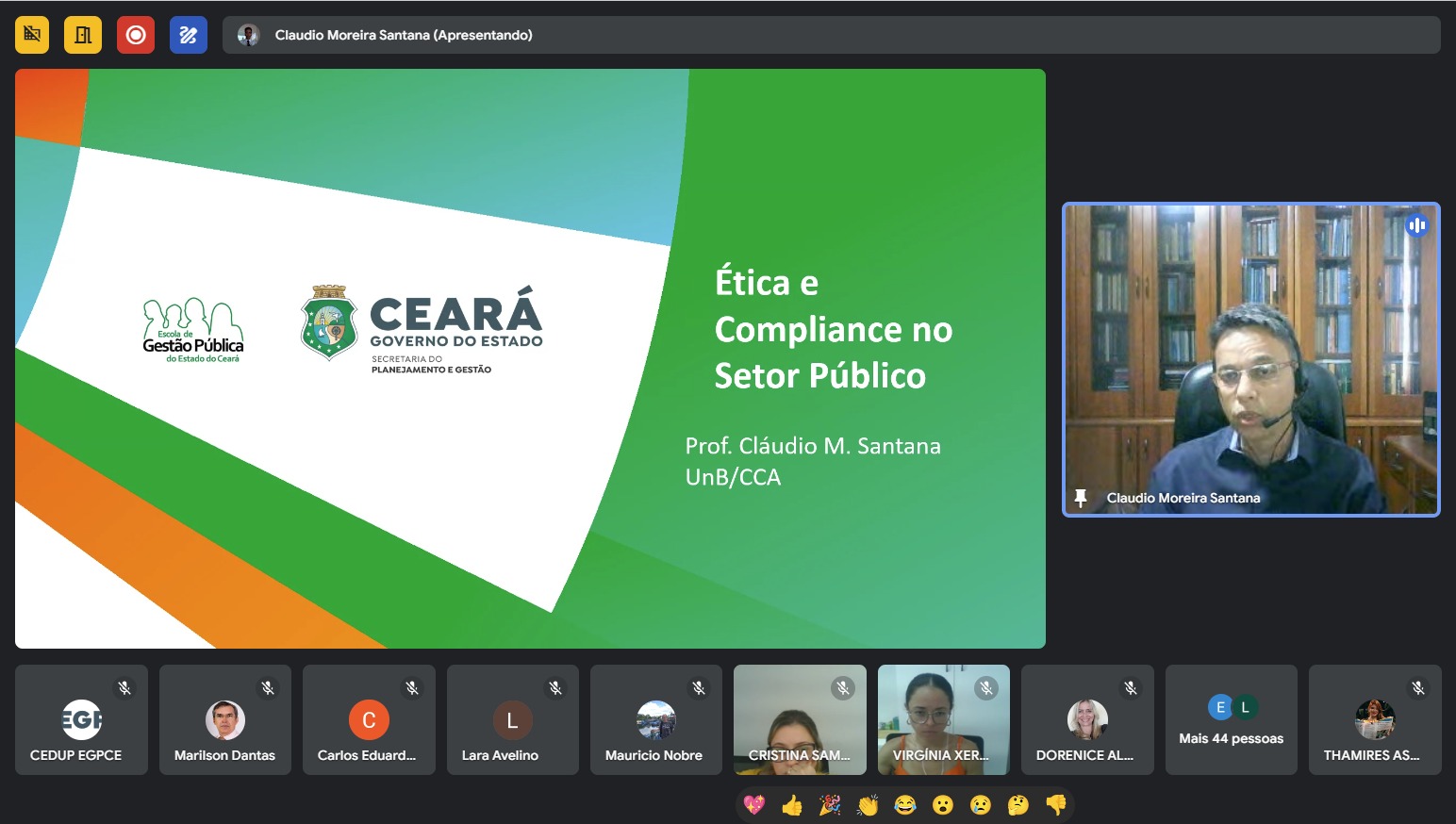Image resolution: width=1456 pixels, height=824 pixels.
Task: Click muted mic icon on CEDUP EGPCE tile
Action: click(124, 688)
